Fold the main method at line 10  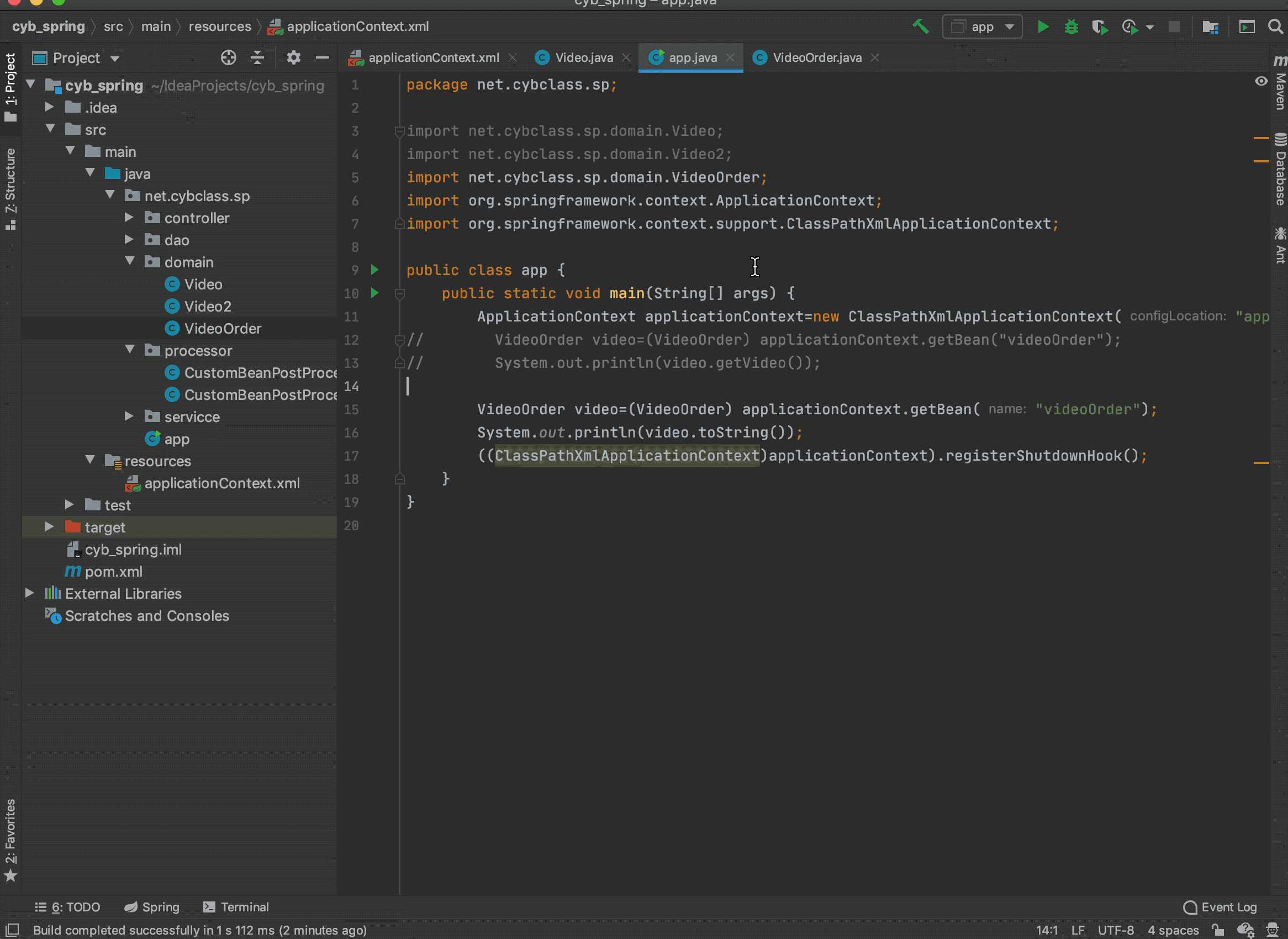tap(399, 294)
